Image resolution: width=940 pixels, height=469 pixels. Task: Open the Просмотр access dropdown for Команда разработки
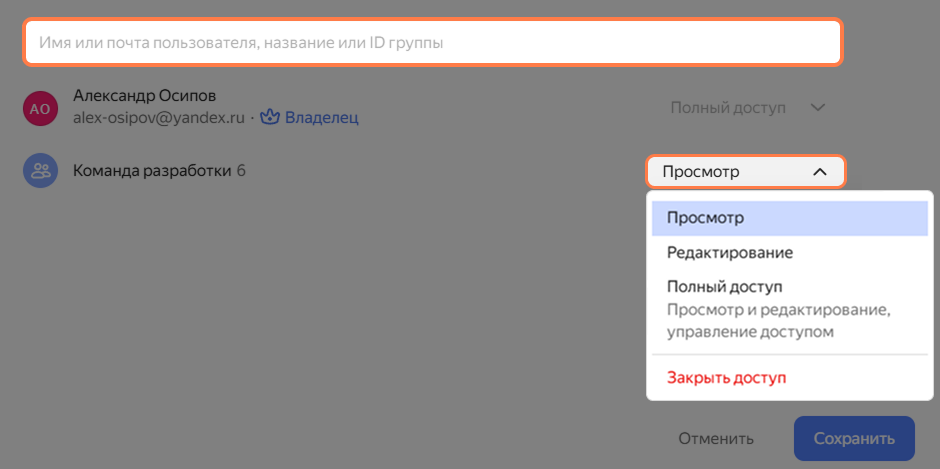pos(746,172)
